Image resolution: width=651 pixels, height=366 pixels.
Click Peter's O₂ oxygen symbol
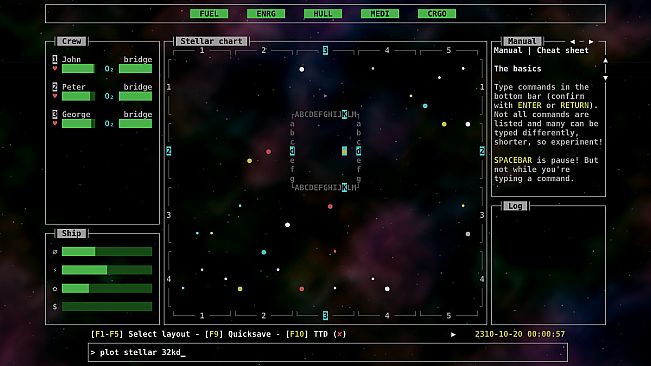point(109,96)
